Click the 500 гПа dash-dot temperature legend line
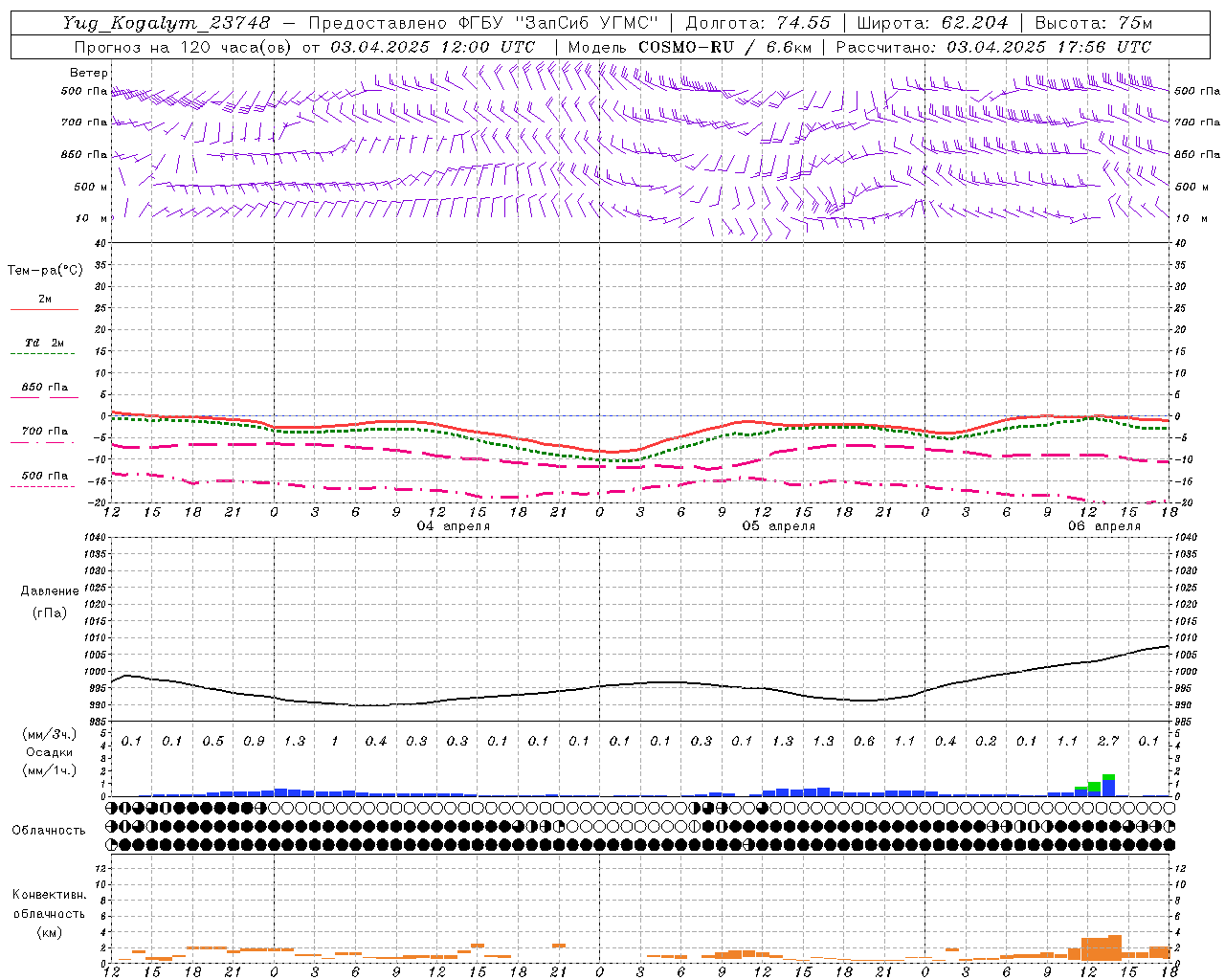Image resolution: width=1225 pixels, height=980 pixels. click(42, 486)
